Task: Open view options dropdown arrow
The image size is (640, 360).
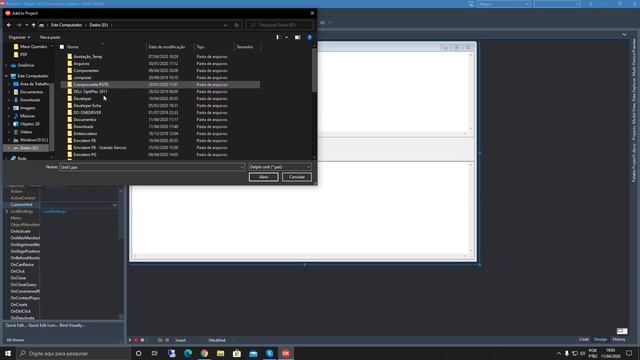Action: tap(286, 37)
